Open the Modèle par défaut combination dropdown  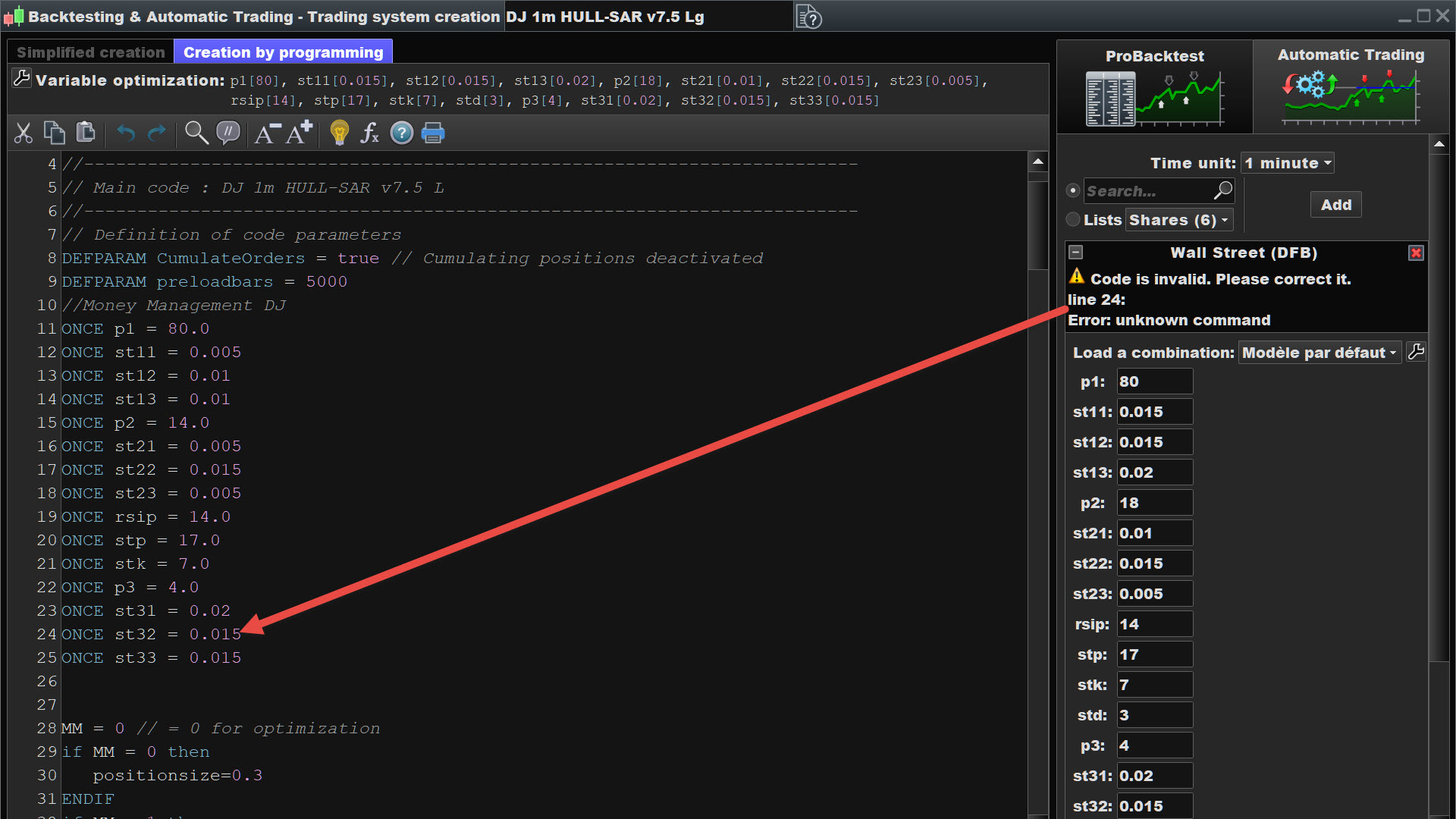[x=1319, y=353]
